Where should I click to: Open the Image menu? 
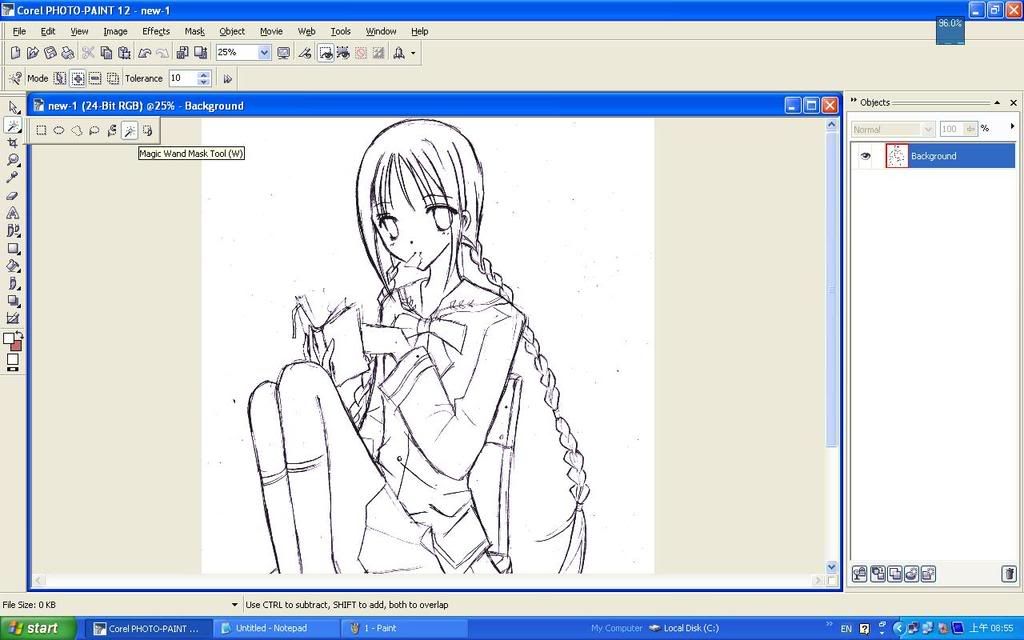pos(115,31)
